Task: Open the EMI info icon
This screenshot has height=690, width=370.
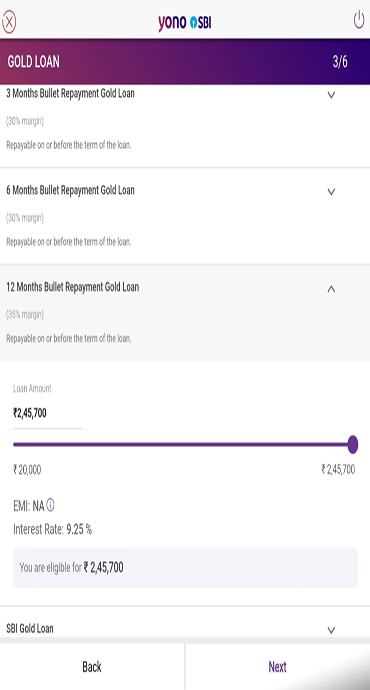Action: coord(51,505)
